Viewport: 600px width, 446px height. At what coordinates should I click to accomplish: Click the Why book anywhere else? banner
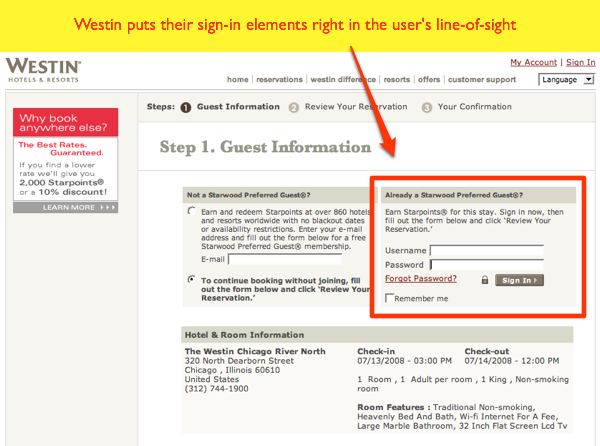pos(65,122)
